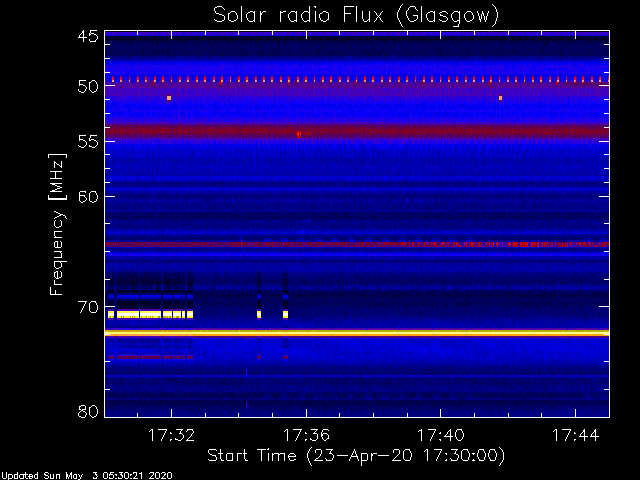Click the short yellow burst near 17:35:20
This screenshot has height=480, width=640.
click(286, 314)
